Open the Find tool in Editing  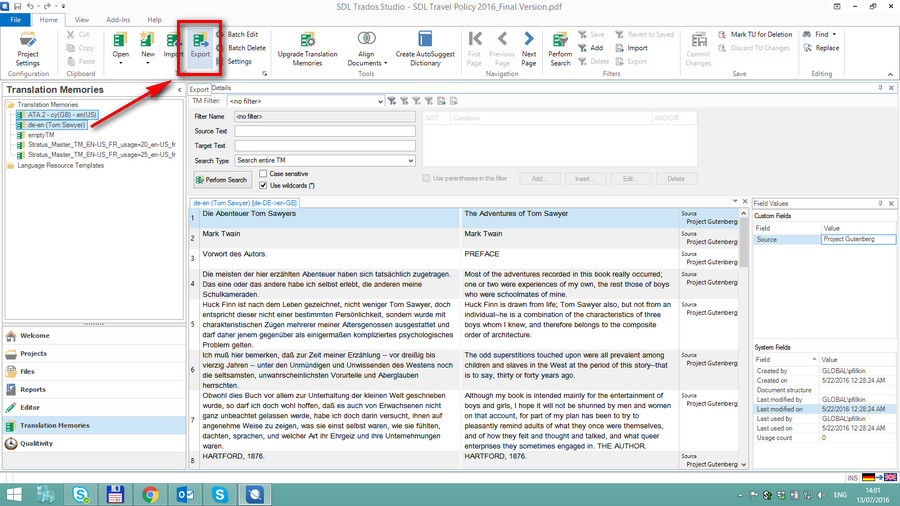tap(820, 34)
